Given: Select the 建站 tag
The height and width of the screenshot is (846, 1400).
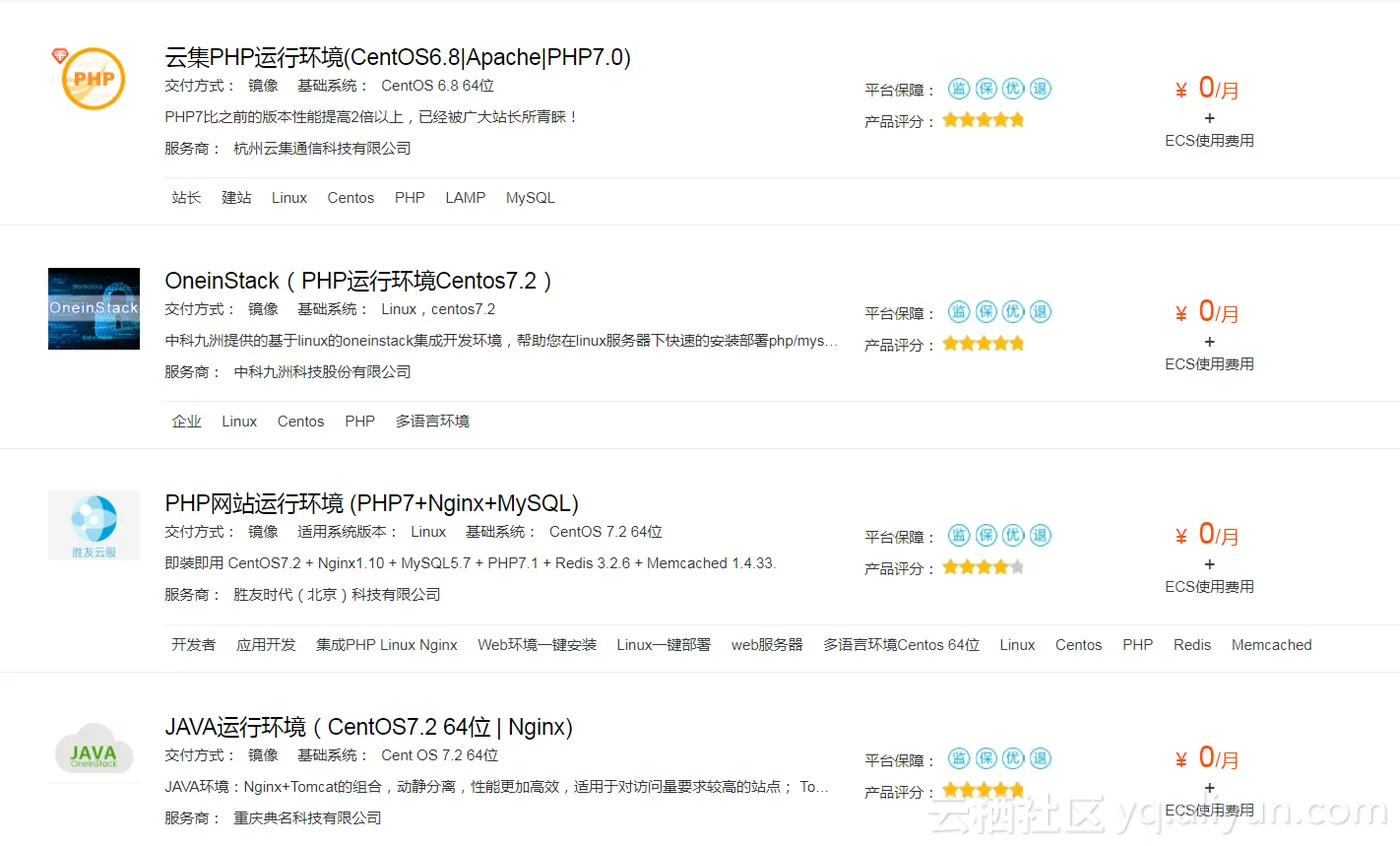Looking at the screenshot, I should click(237, 198).
